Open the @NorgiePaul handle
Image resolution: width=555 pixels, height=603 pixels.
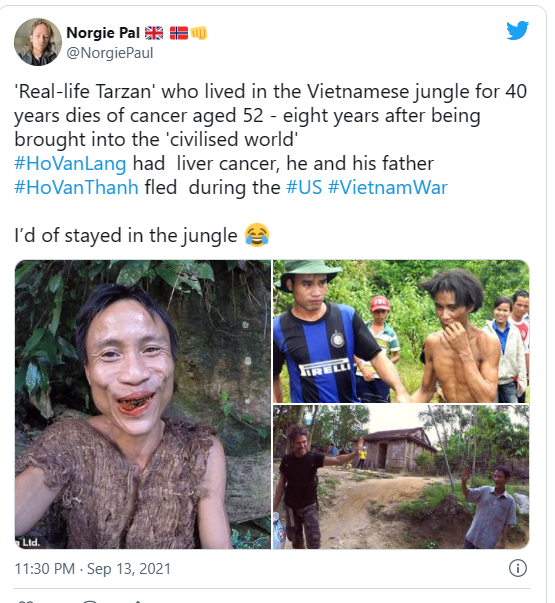coord(110,53)
